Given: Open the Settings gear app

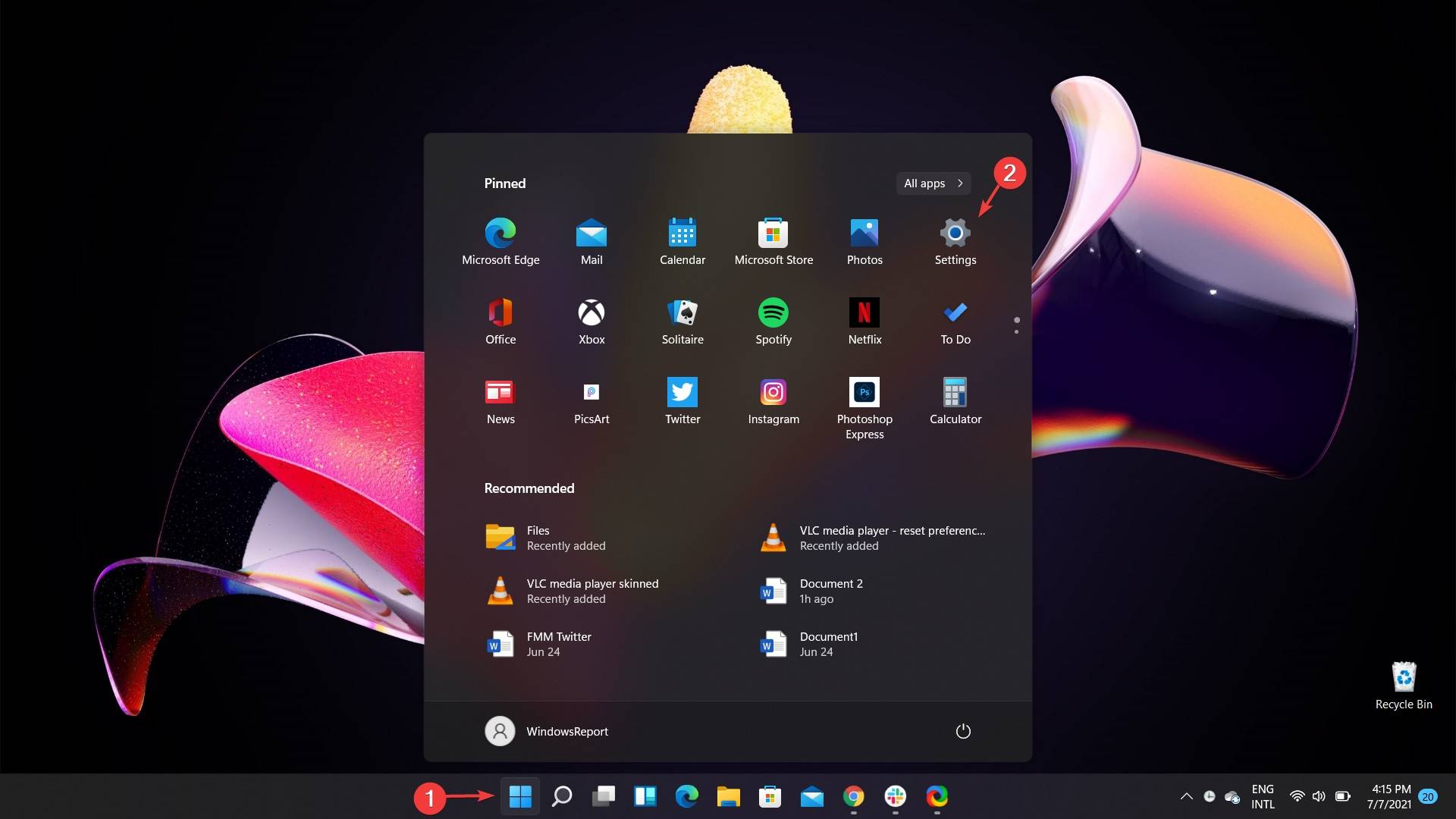Looking at the screenshot, I should coord(955,241).
